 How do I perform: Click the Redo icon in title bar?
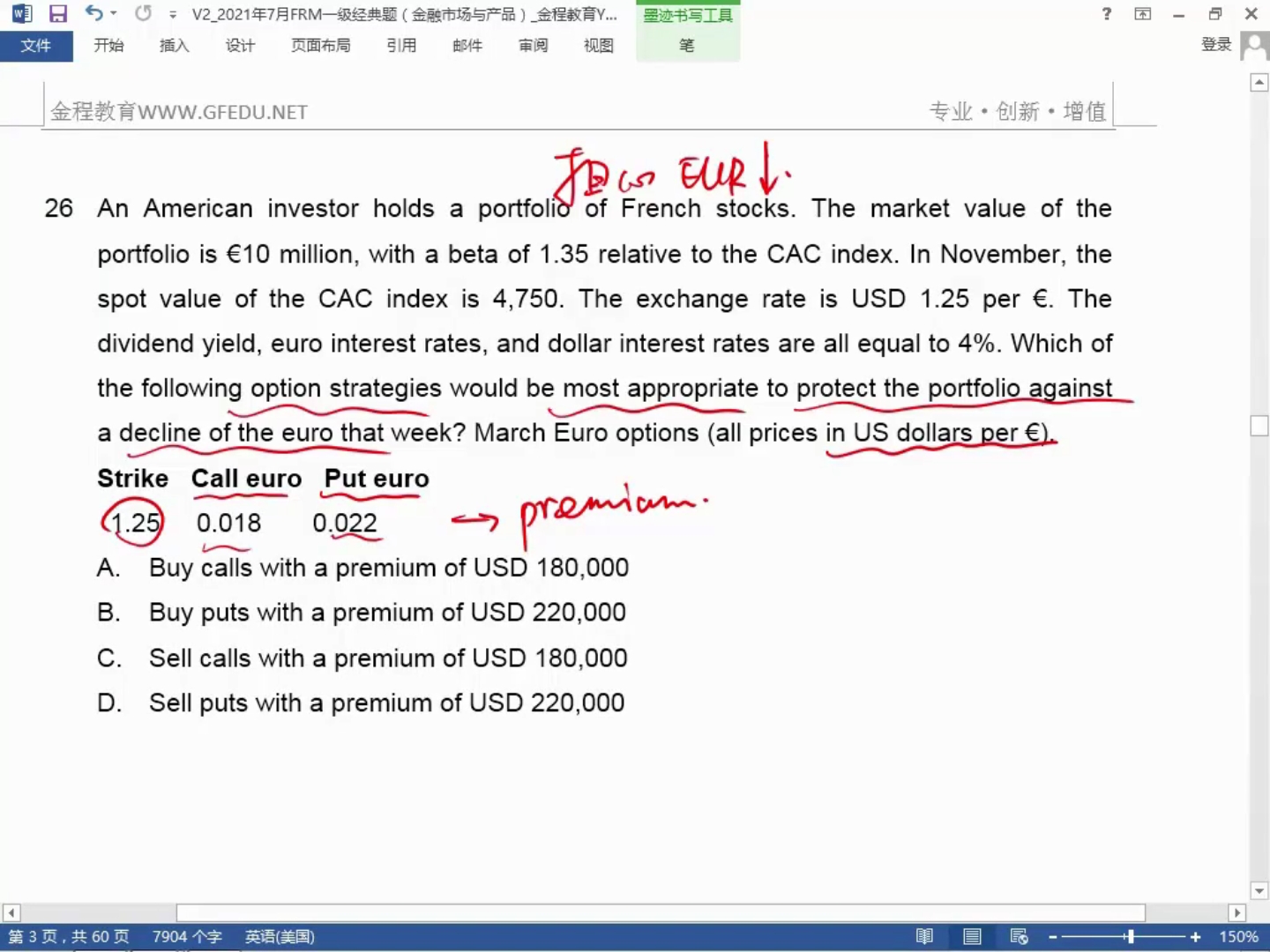(x=143, y=13)
